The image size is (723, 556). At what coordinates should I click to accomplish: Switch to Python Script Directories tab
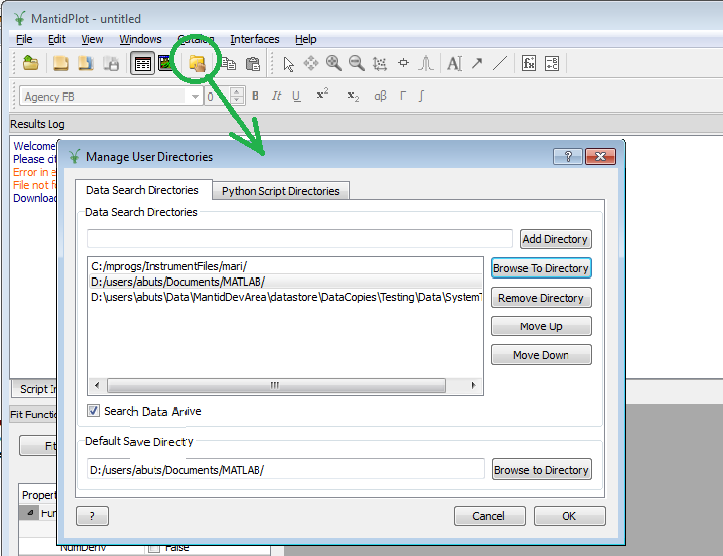point(280,191)
